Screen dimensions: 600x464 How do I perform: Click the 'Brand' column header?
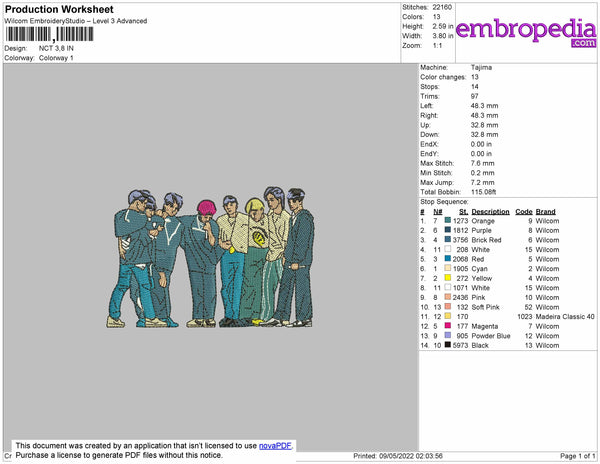tap(545, 212)
